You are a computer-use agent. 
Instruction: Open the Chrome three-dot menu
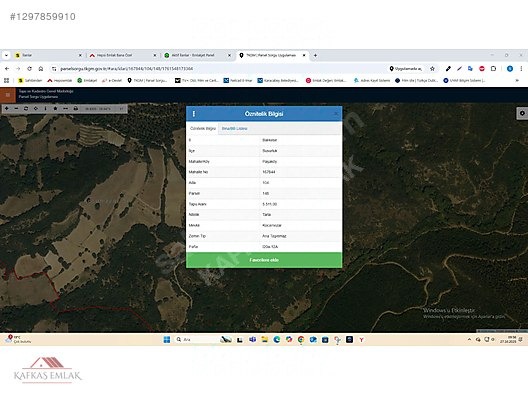click(521, 69)
